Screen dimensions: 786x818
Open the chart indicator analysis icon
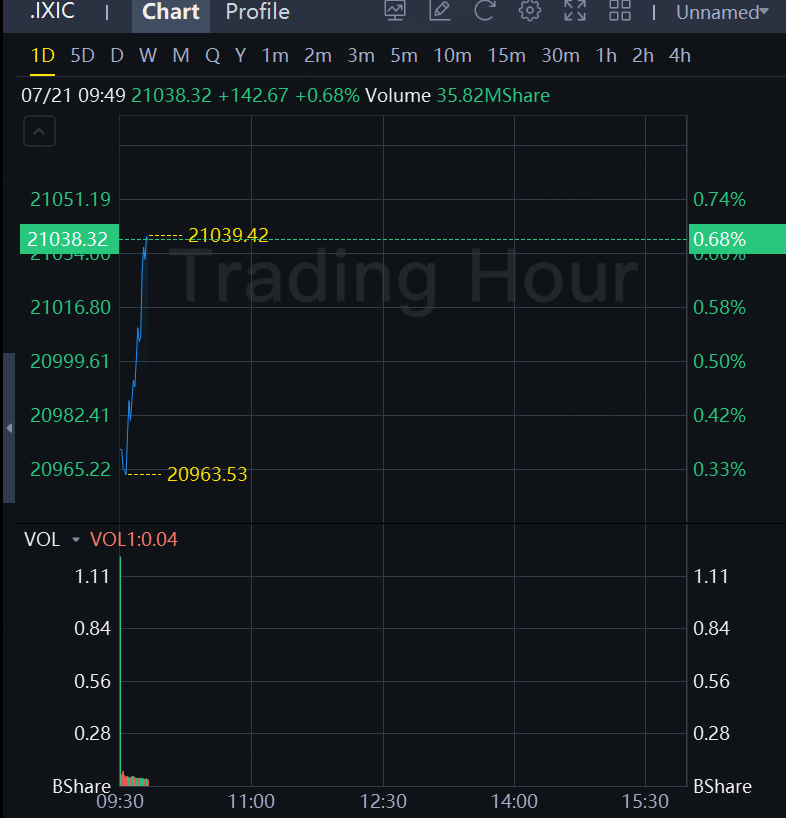[x=395, y=11]
